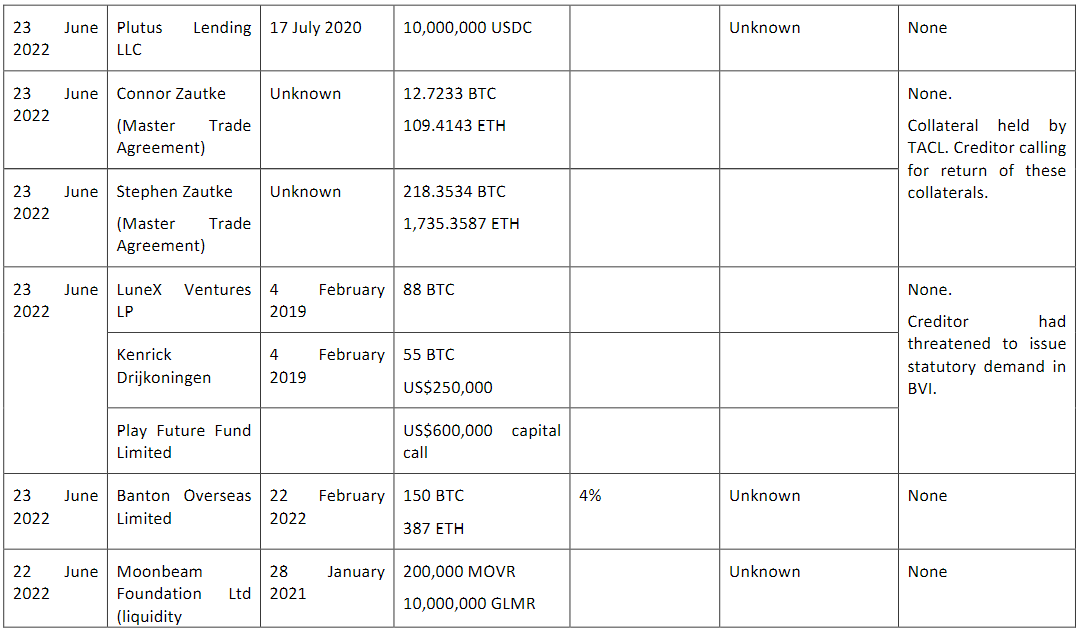Click the 200,000 MOVR amount

pyautogui.click(x=459, y=572)
